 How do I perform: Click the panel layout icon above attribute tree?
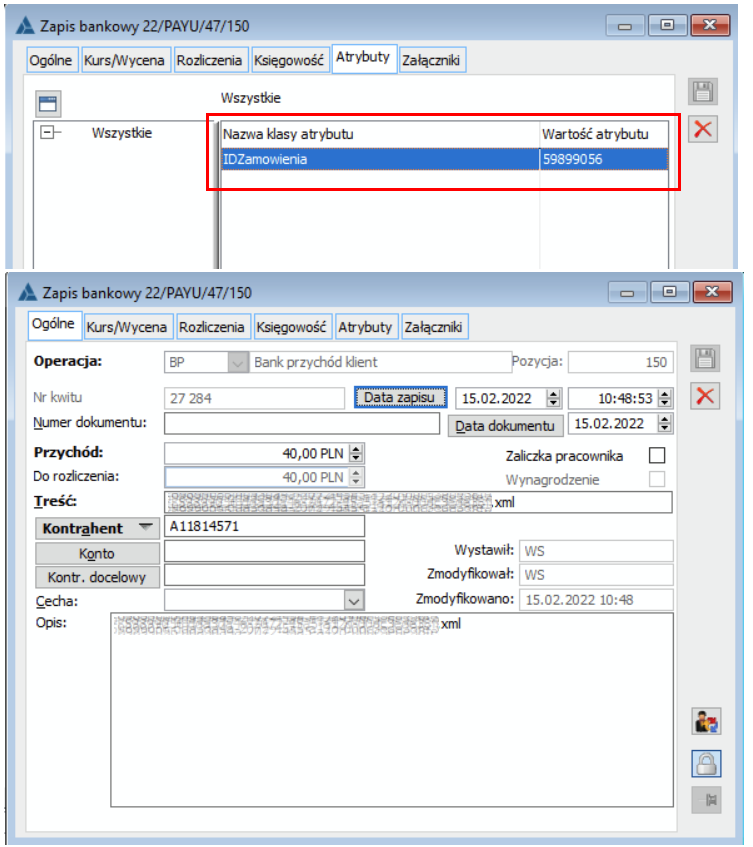(49, 102)
